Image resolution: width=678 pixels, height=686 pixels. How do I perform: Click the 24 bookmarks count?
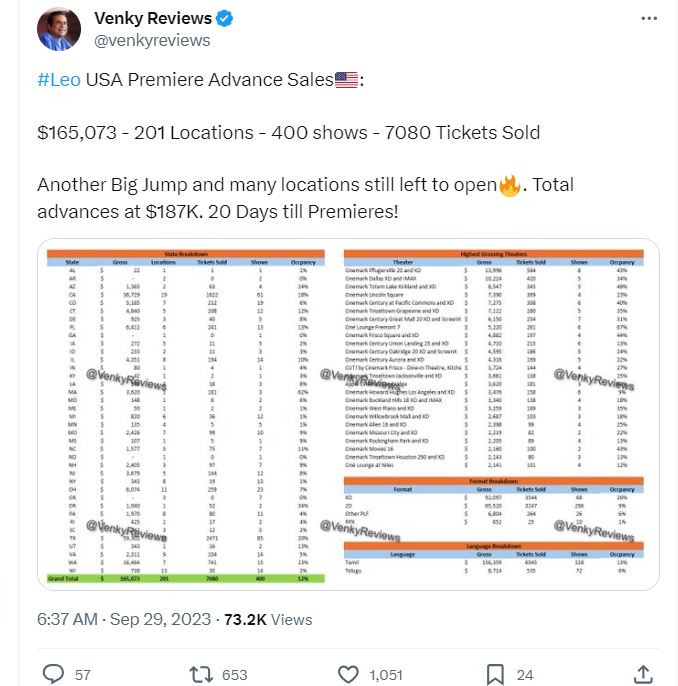(525, 675)
